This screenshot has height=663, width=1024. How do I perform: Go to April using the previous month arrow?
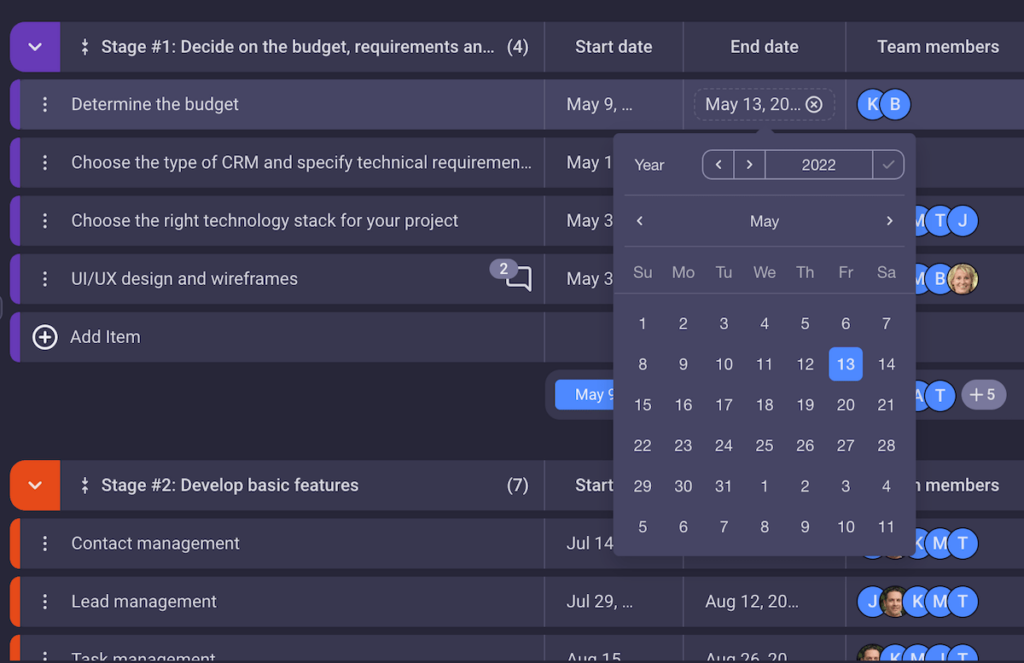coord(639,221)
